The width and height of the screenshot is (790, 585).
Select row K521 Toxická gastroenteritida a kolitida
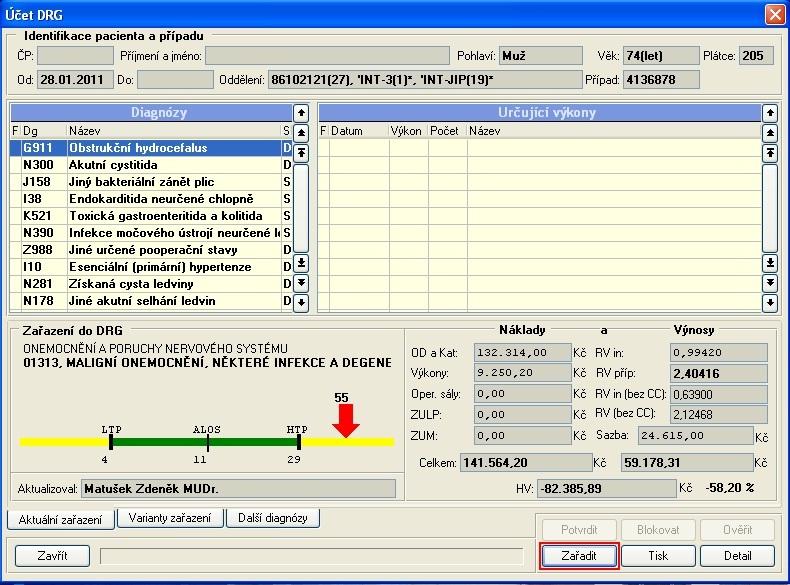[x=151, y=216]
